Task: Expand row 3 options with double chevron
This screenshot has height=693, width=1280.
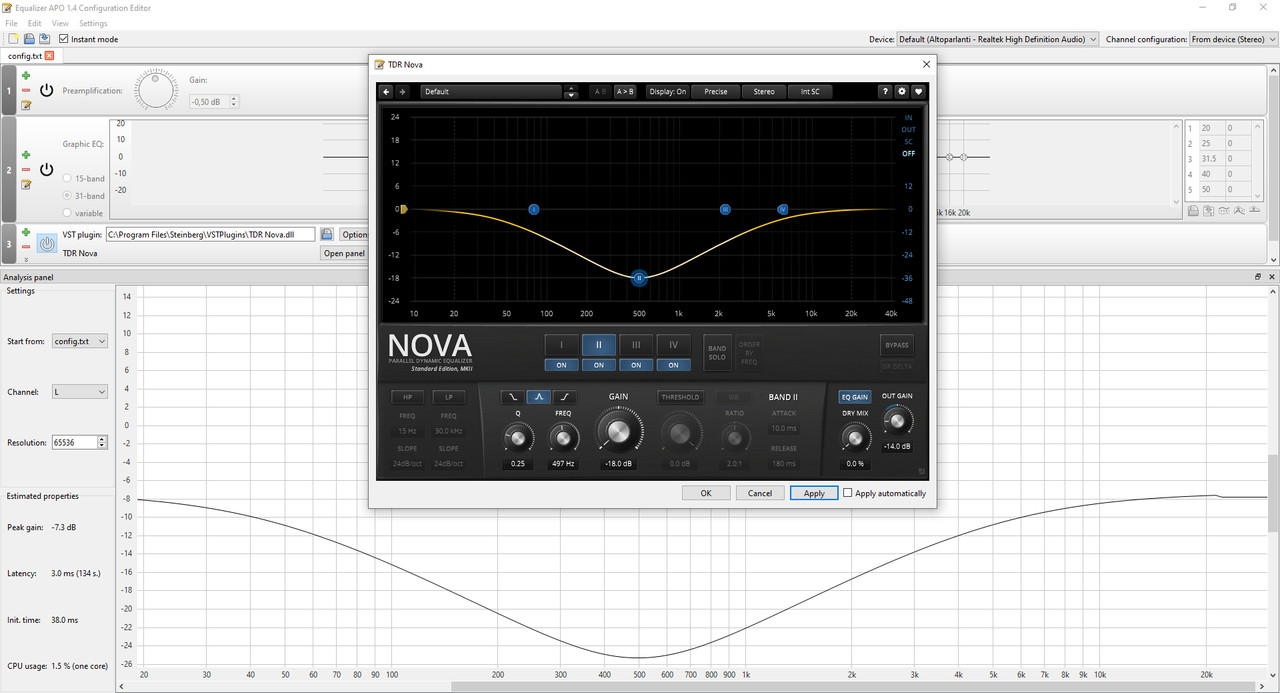Action: click(26, 258)
